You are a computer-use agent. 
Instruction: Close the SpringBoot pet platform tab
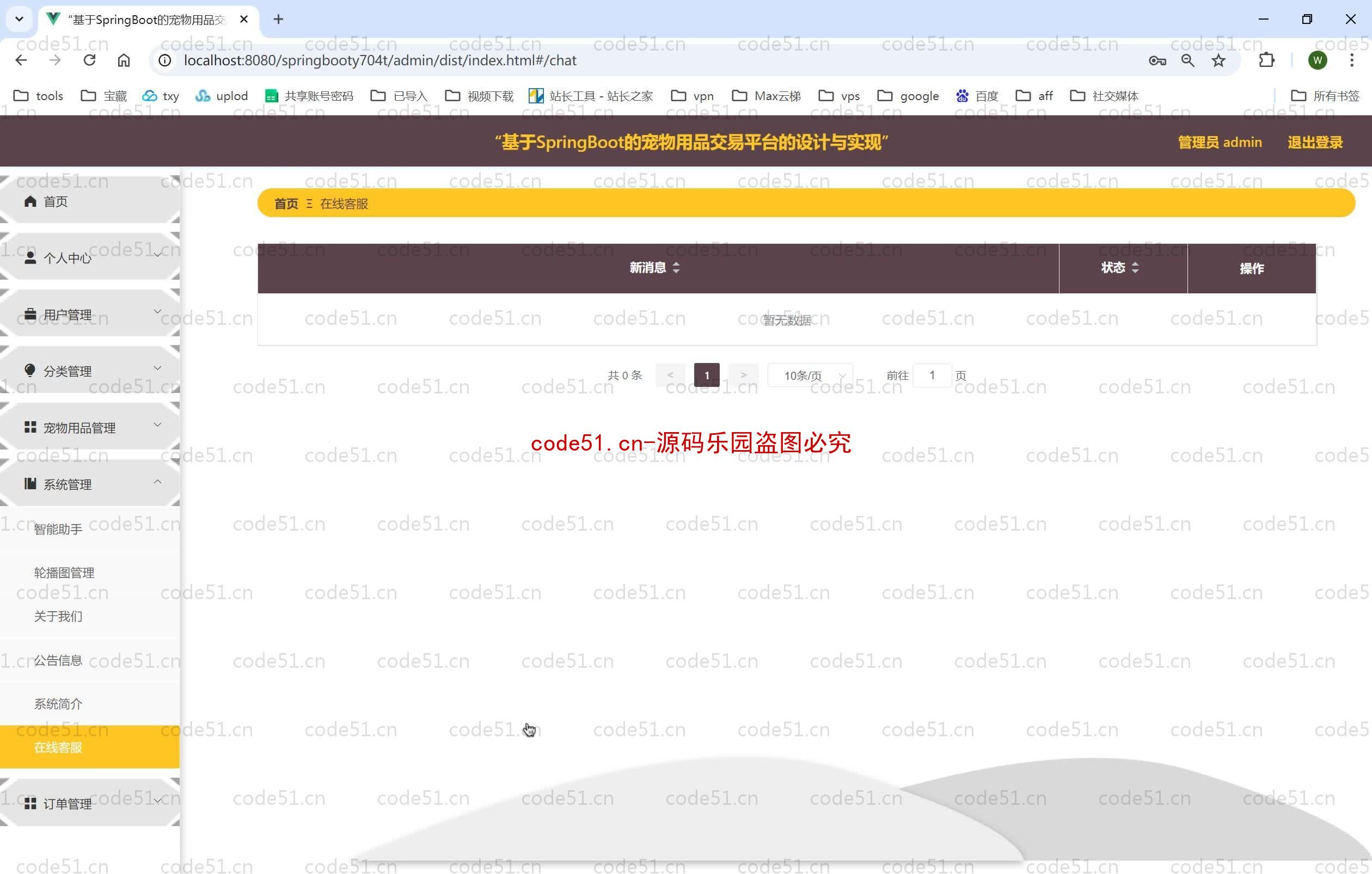pos(244,20)
